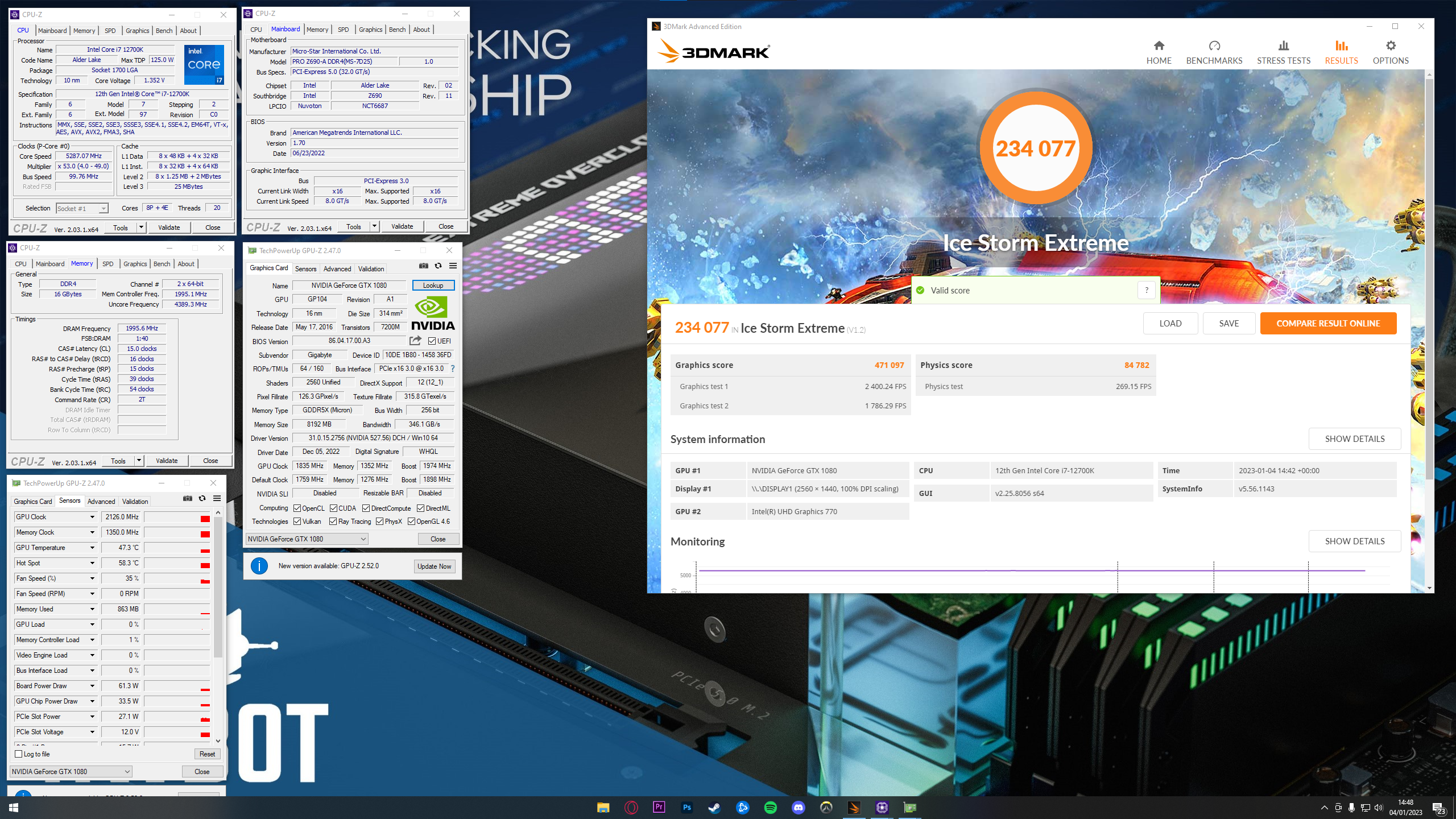This screenshot has width=1456, height=819.
Task: Click the GPU-Z Sensors list scrollbar
Action: coord(218,586)
